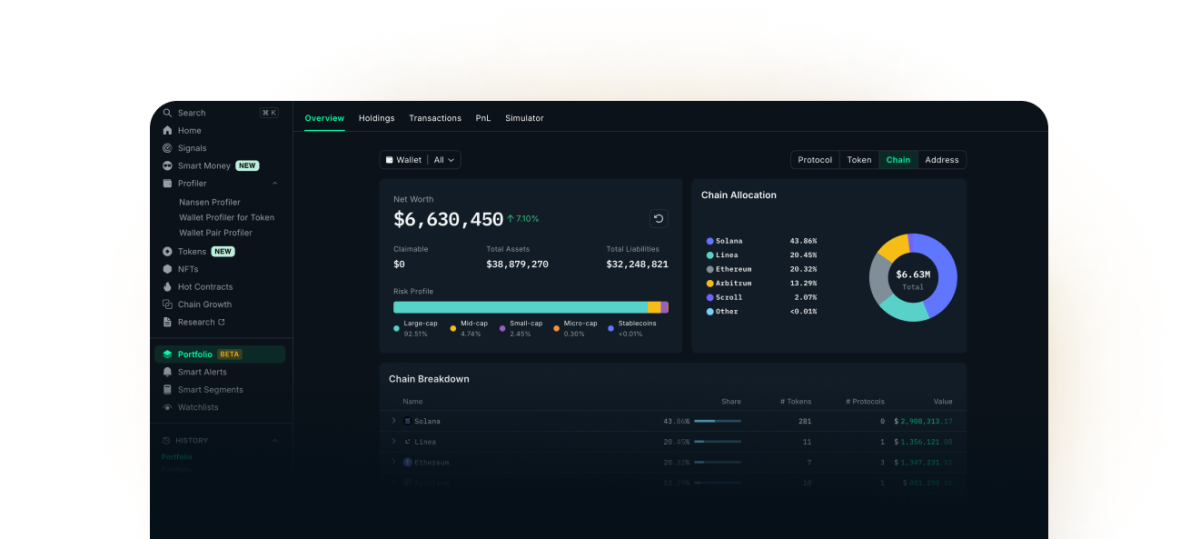Select Token allocation view

[x=859, y=160]
